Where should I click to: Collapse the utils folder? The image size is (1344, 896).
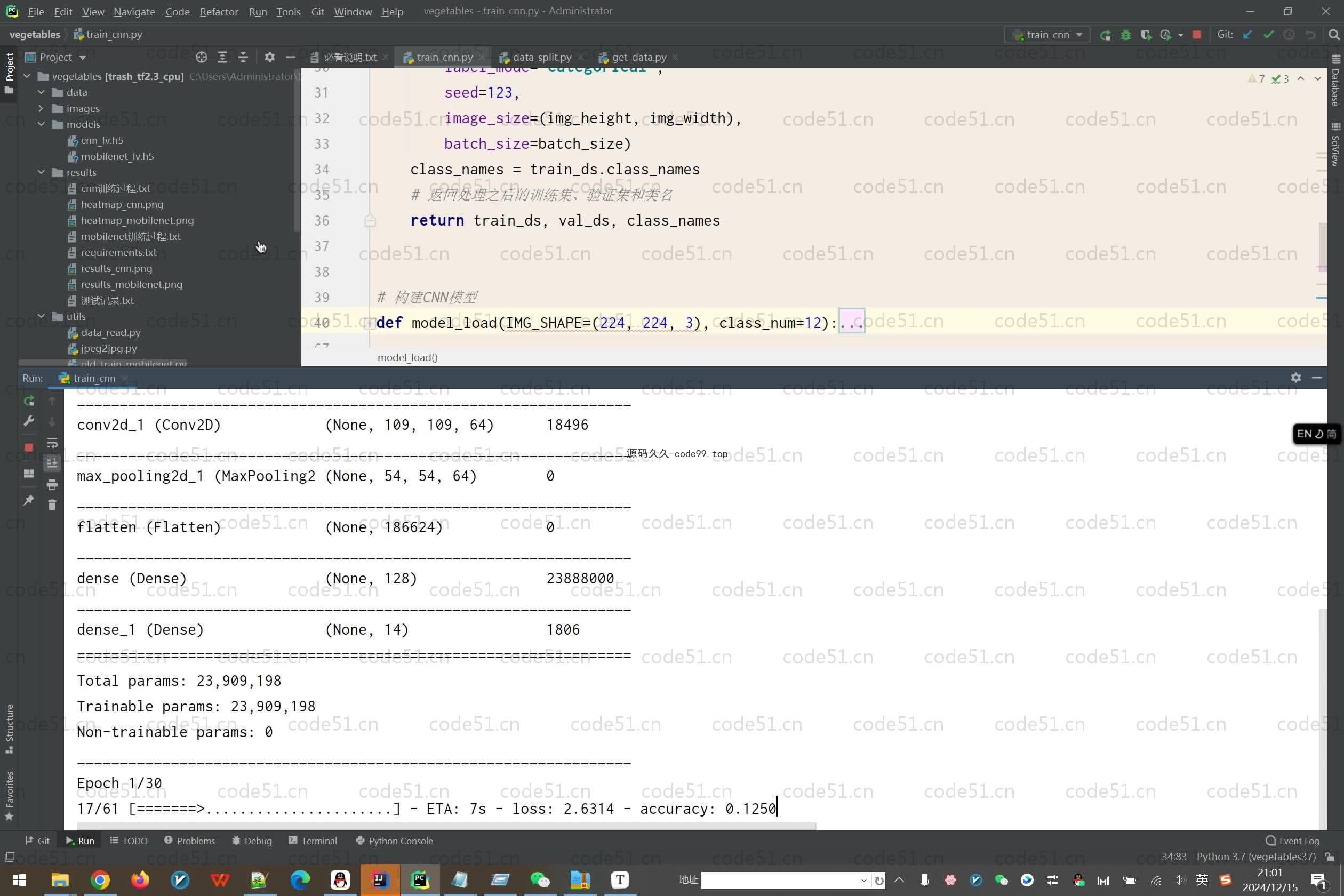(41, 316)
